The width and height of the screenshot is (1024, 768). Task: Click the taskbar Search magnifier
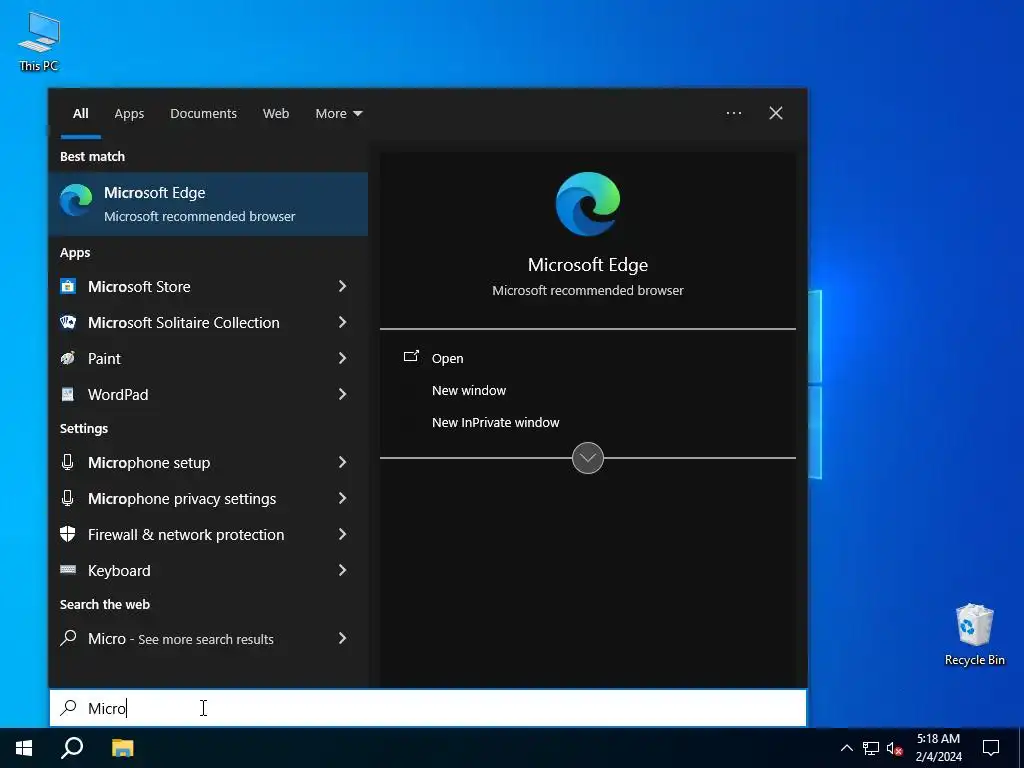(72, 748)
